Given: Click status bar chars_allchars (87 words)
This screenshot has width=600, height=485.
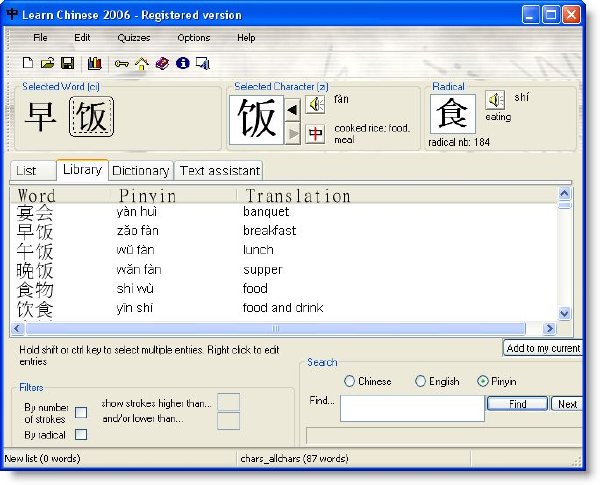Looking at the screenshot, I should (x=294, y=458).
